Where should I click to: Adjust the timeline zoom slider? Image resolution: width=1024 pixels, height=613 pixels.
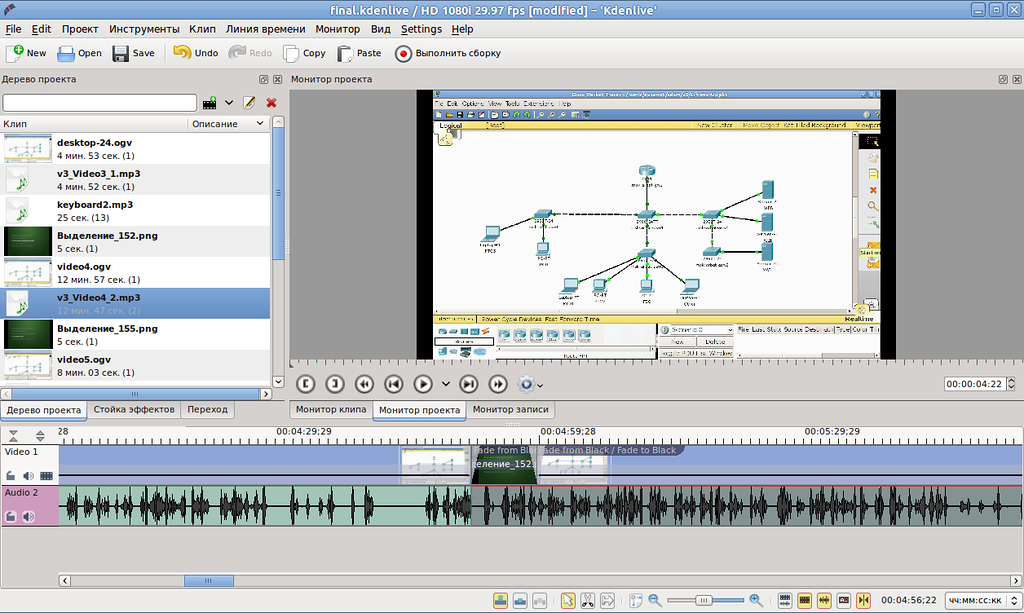[705, 600]
